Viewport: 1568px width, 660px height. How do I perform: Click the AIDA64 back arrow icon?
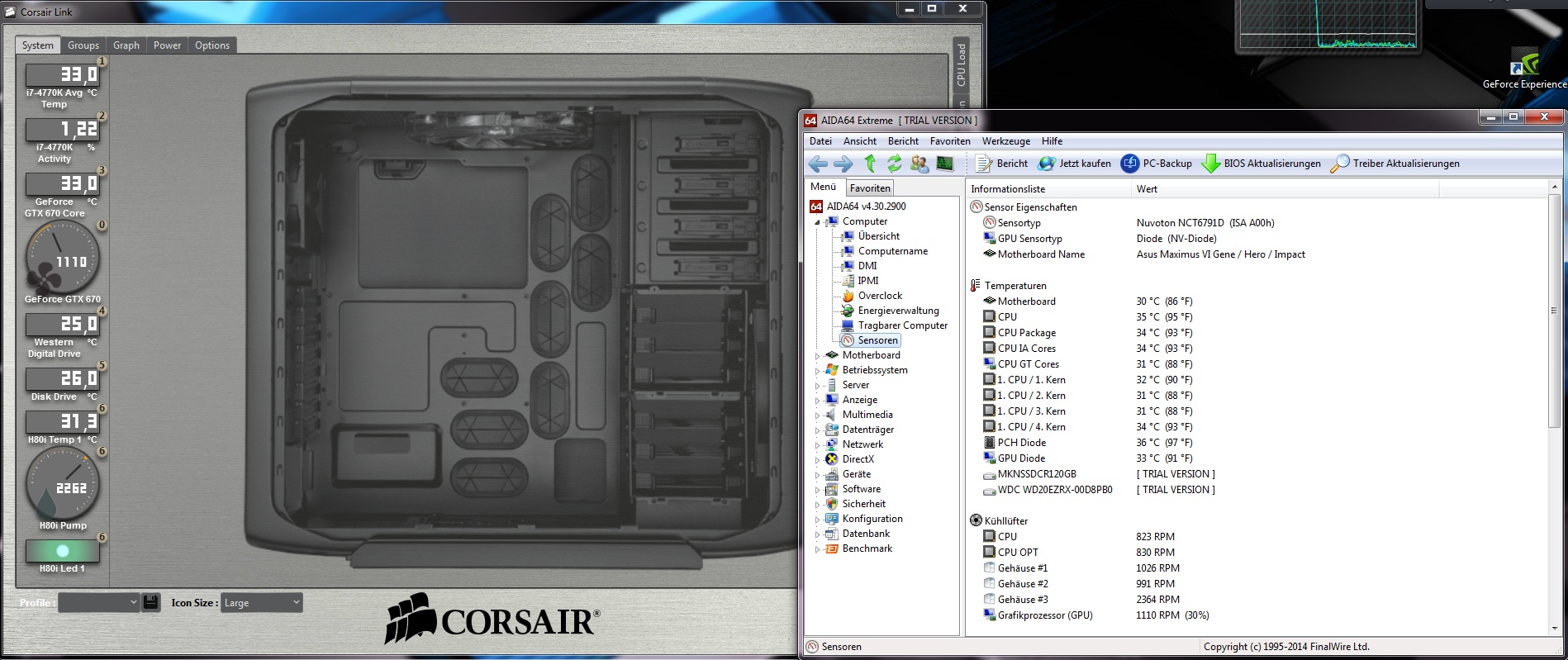coord(818,164)
